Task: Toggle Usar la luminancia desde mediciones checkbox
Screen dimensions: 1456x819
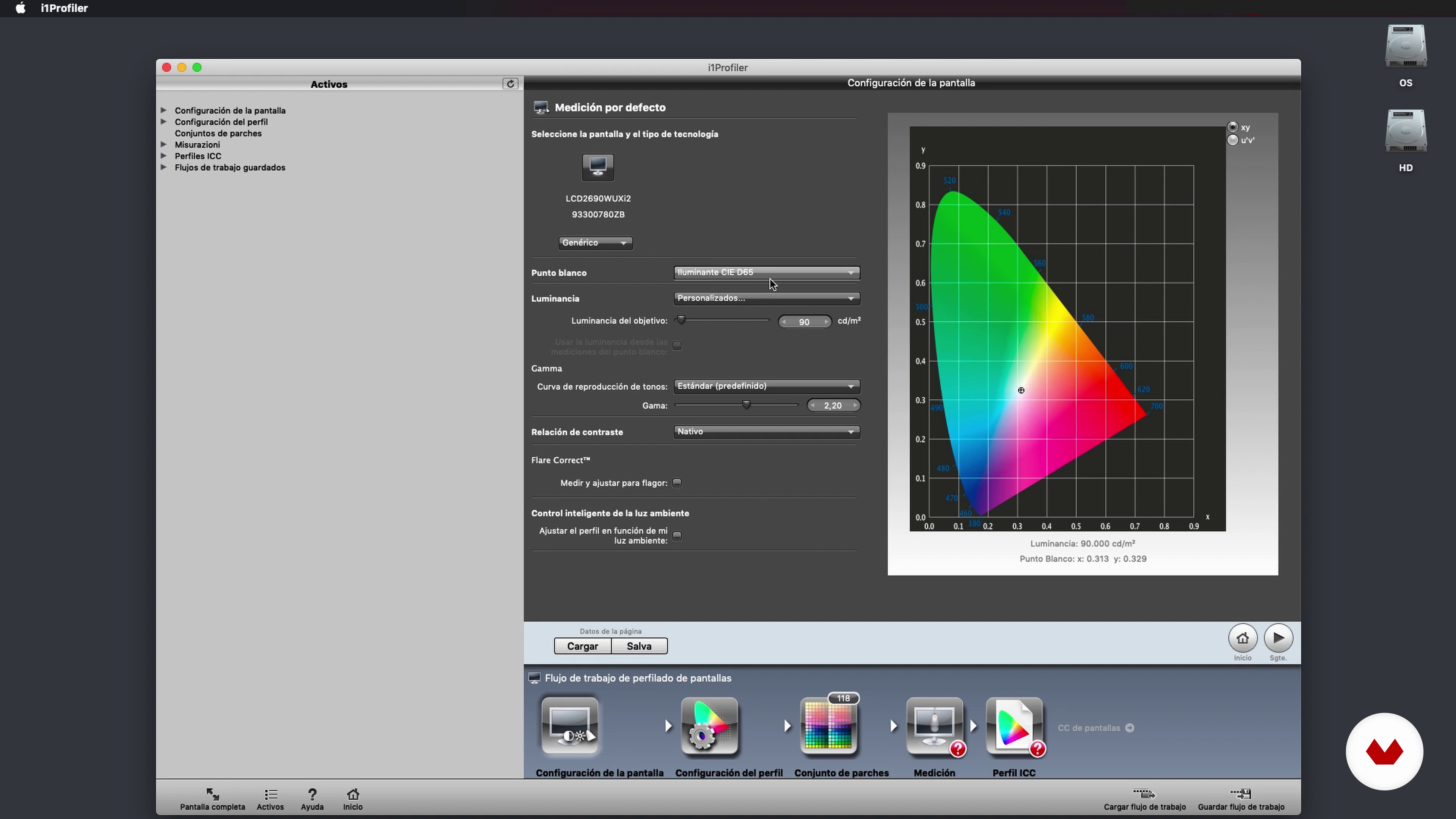Action: click(x=677, y=346)
